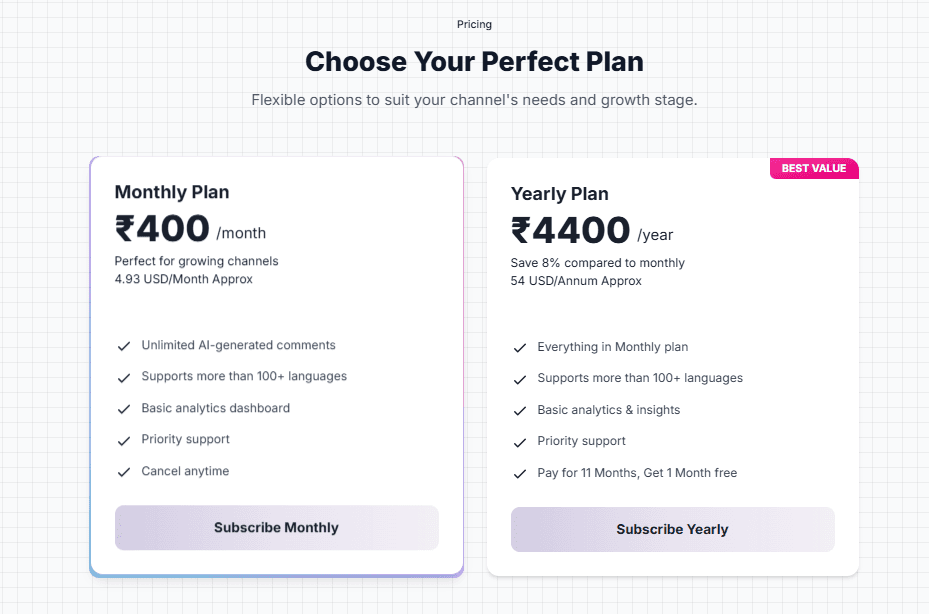Click the BEST VALUE badge
The width and height of the screenshot is (929, 614).
coord(813,168)
